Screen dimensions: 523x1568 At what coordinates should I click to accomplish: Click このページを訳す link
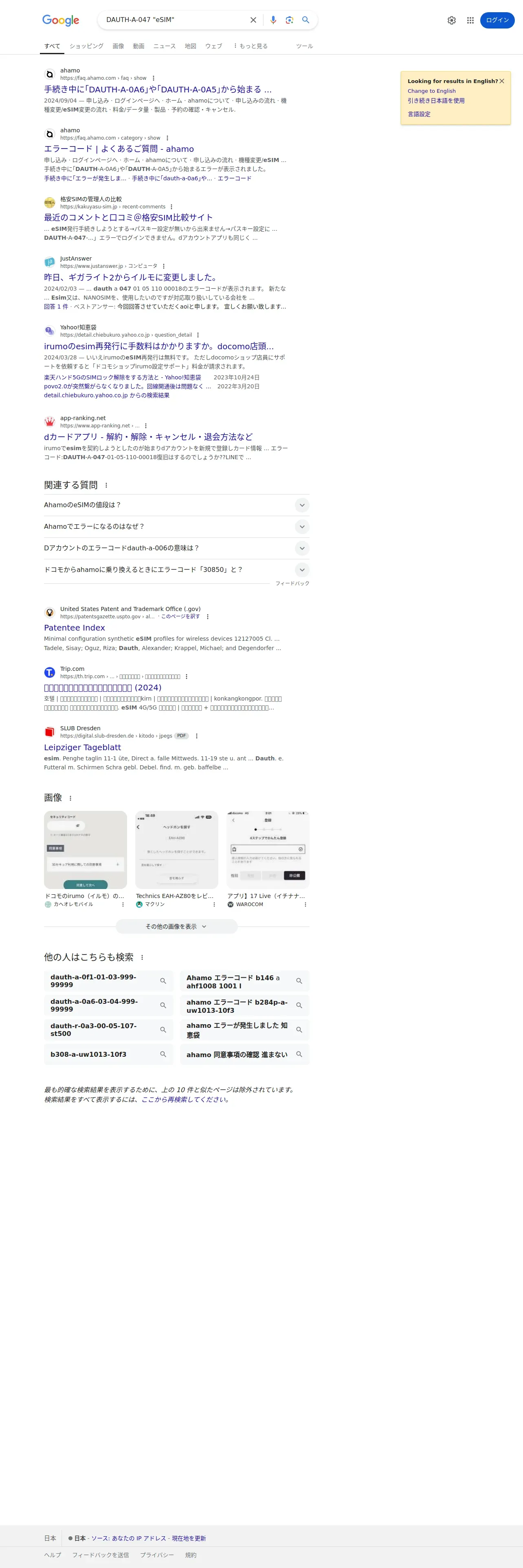(180, 617)
